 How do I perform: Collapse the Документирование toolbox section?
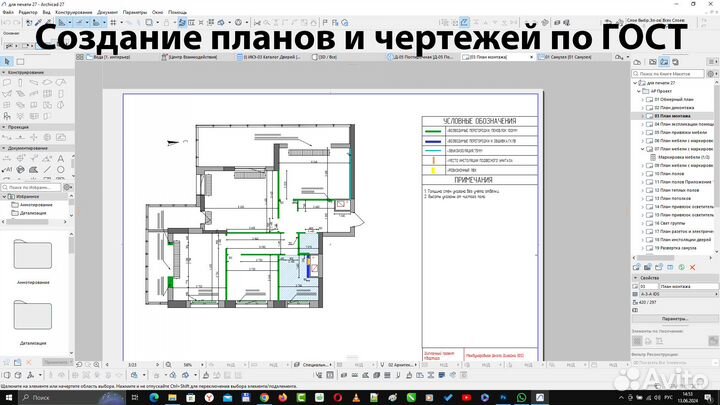[x=4, y=148]
